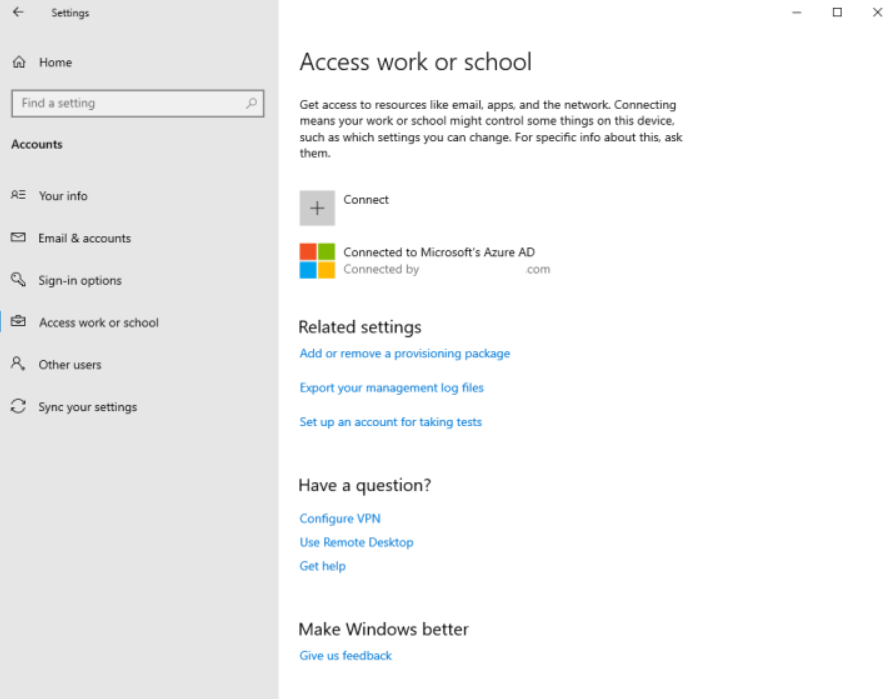This screenshot has height=699, width=894.
Task: Open the Use Remote Desktop link
Action: click(356, 542)
